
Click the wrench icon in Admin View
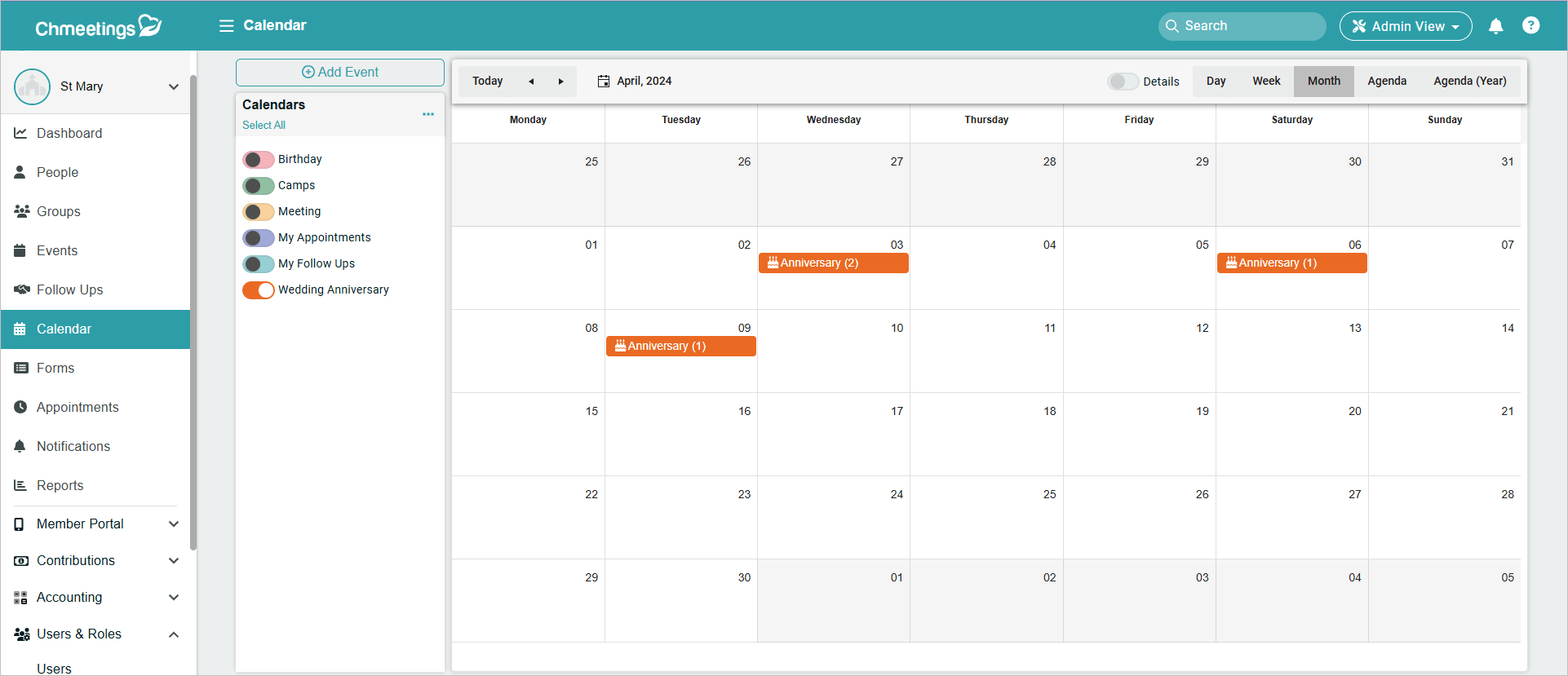[x=1359, y=26]
